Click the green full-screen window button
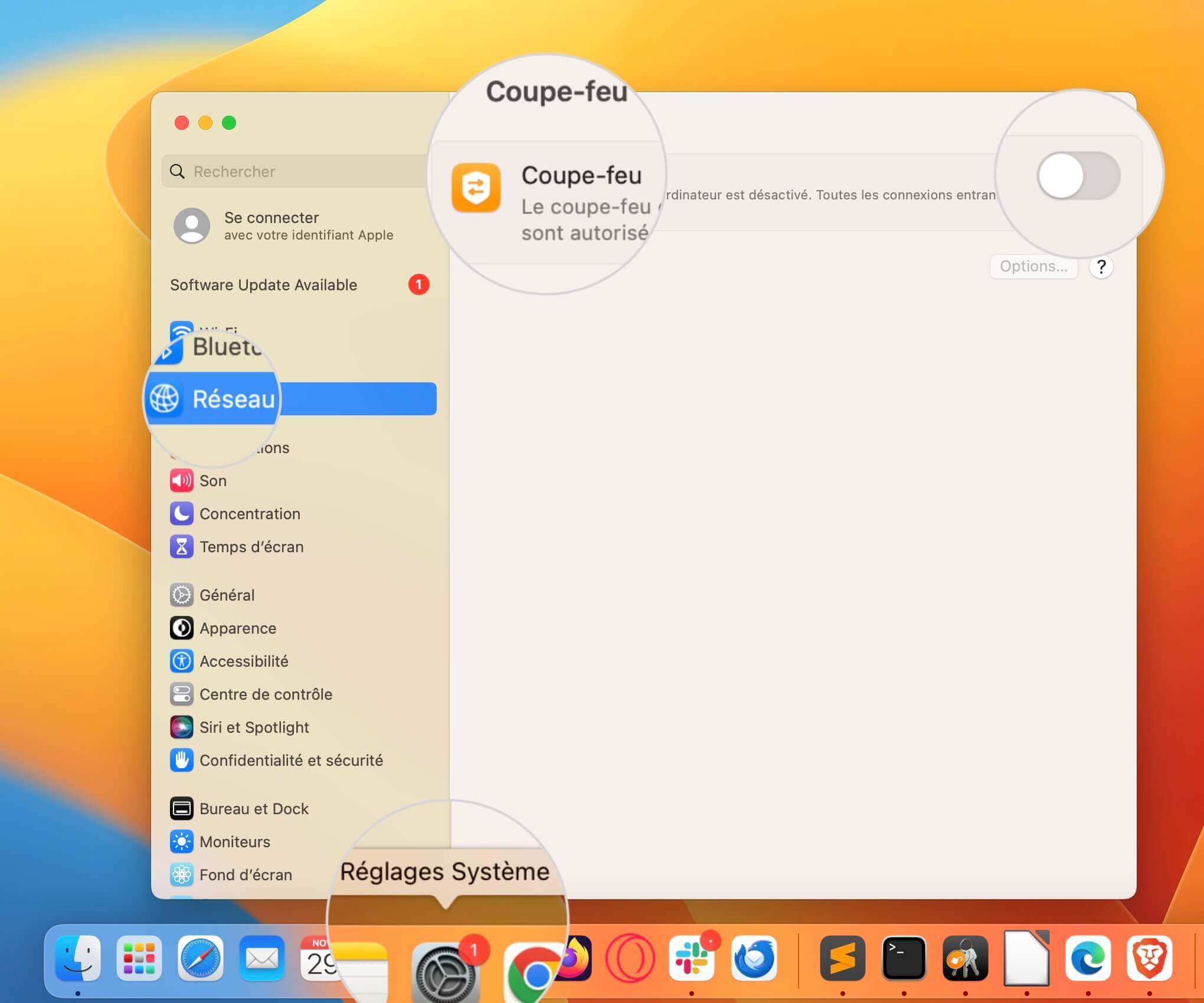Image resolution: width=1204 pixels, height=1003 pixels. point(229,123)
